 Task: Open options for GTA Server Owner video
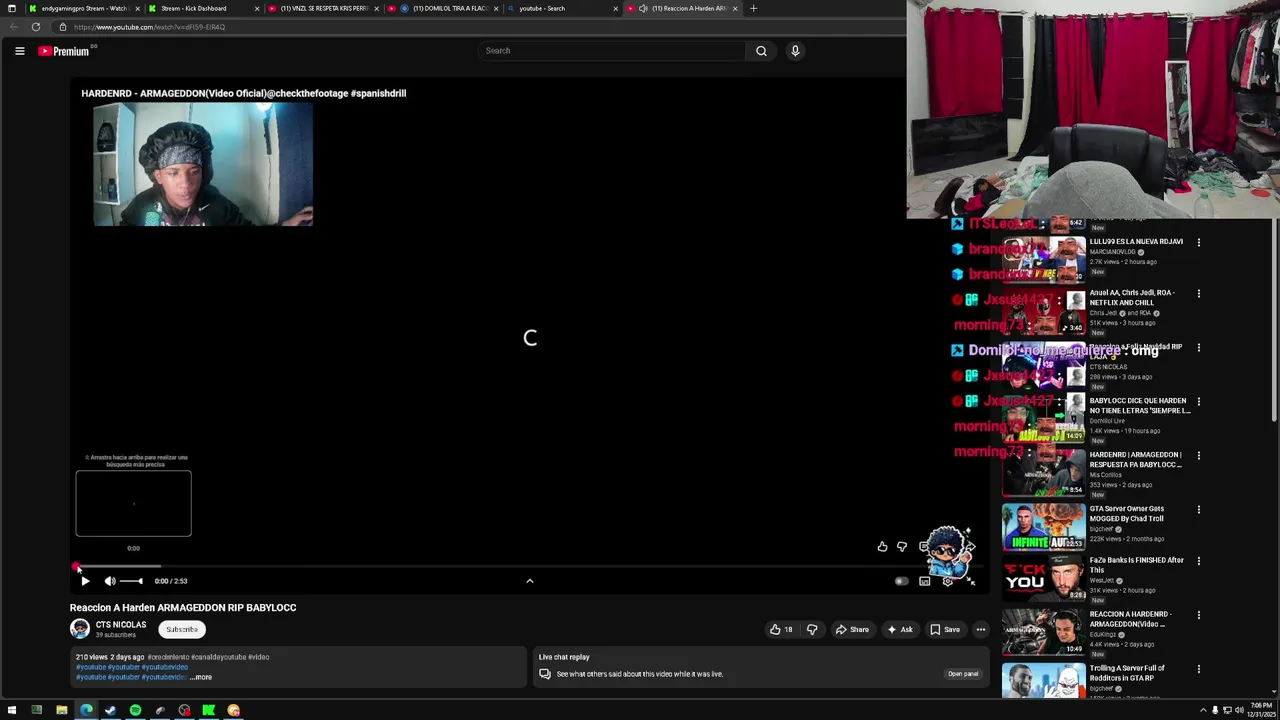(1199, 510)
